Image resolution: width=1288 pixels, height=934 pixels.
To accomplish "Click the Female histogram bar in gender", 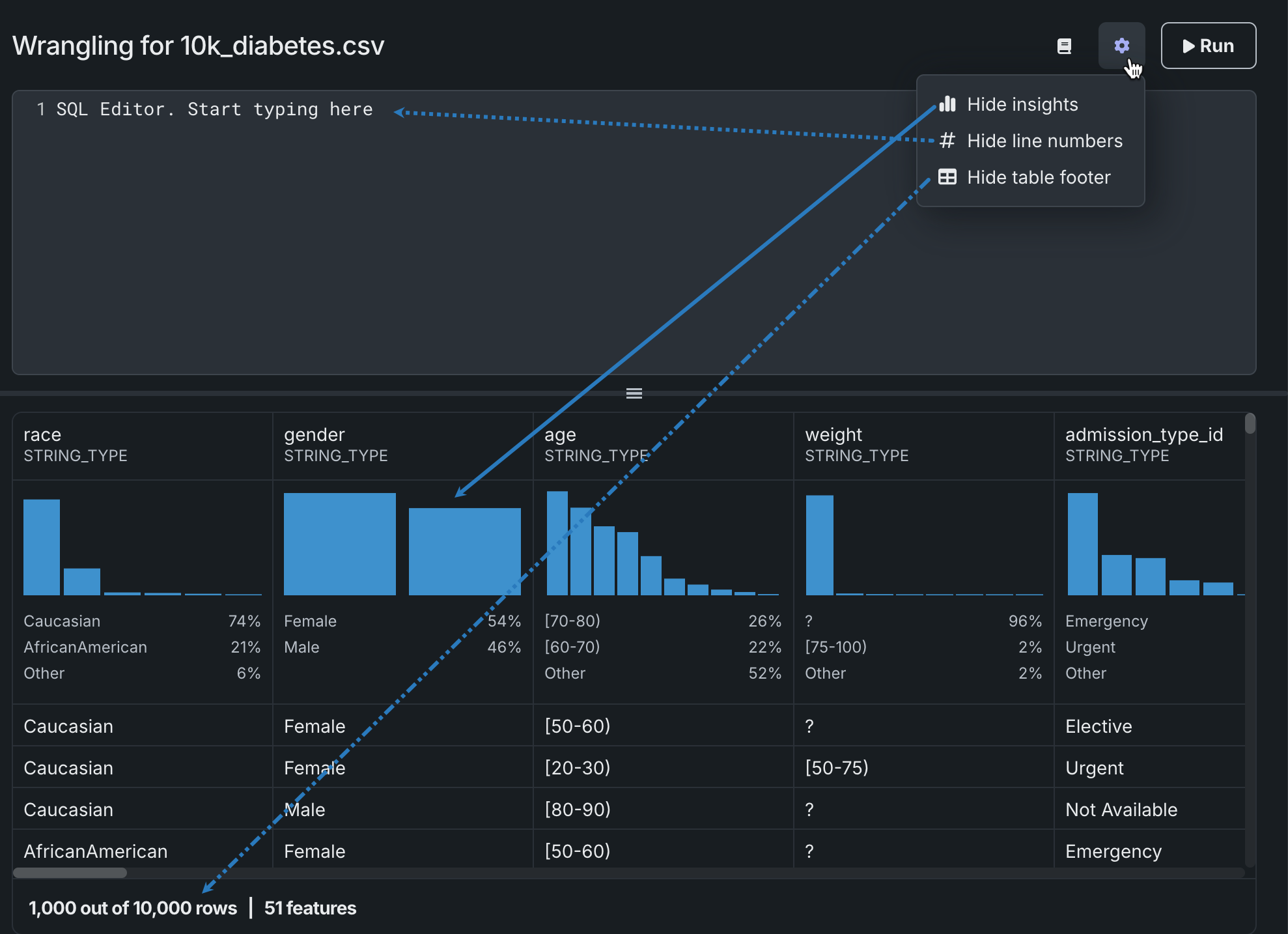I will tap(339, 544).
